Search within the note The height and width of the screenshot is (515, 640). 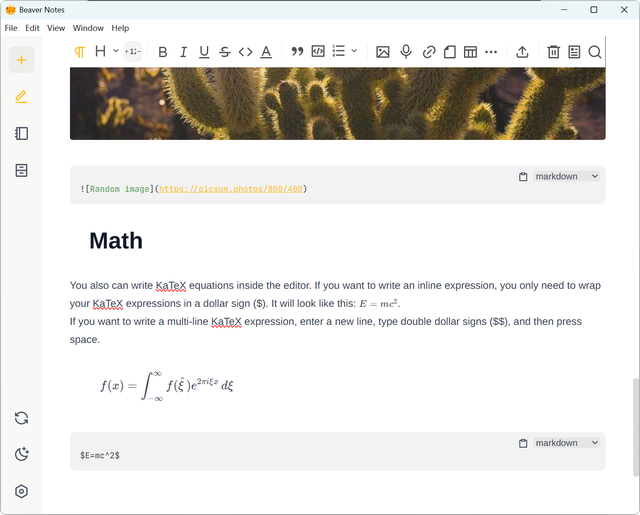point(595,52)
